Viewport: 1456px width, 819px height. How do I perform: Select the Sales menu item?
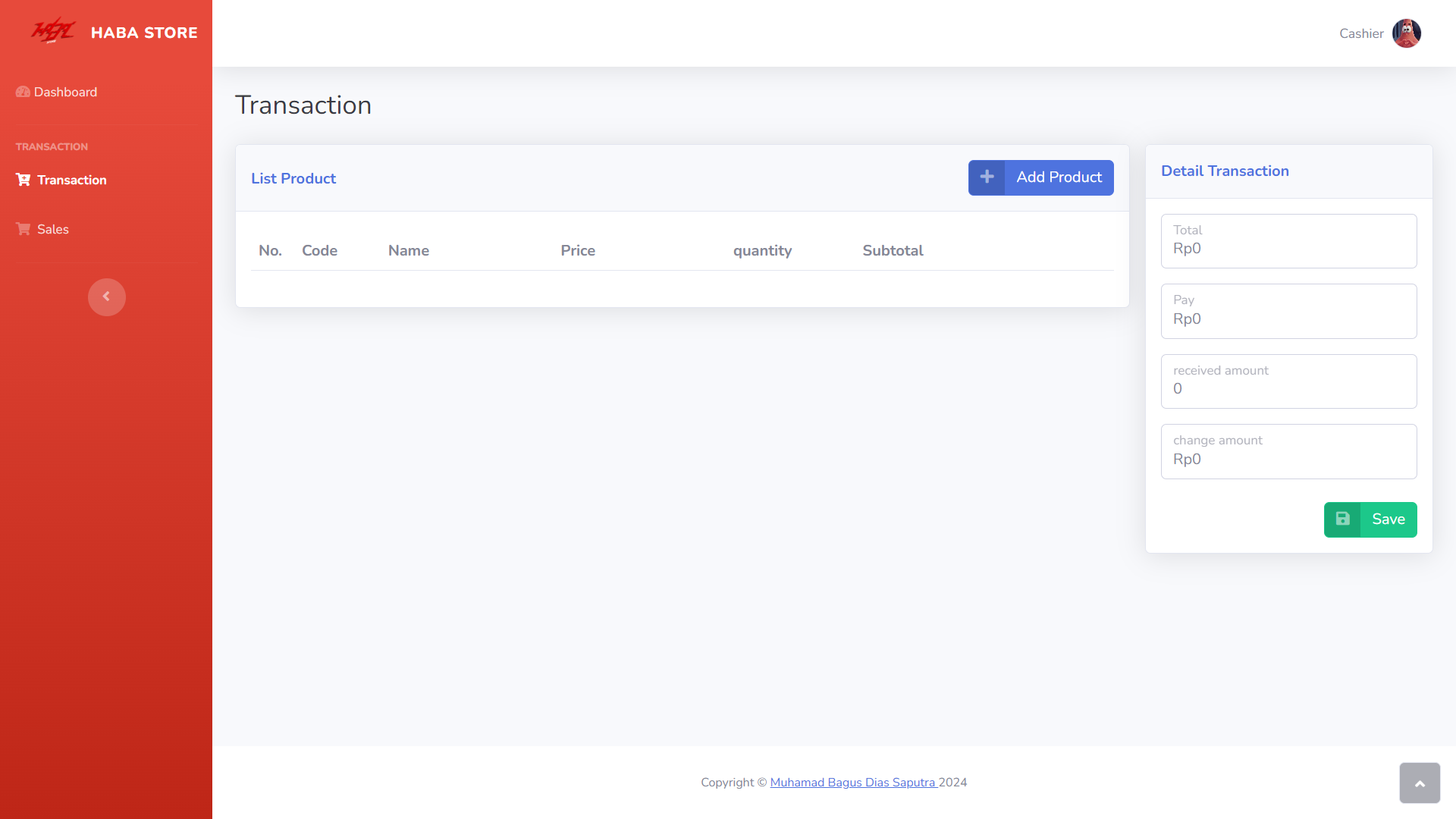tap(53, 229)
